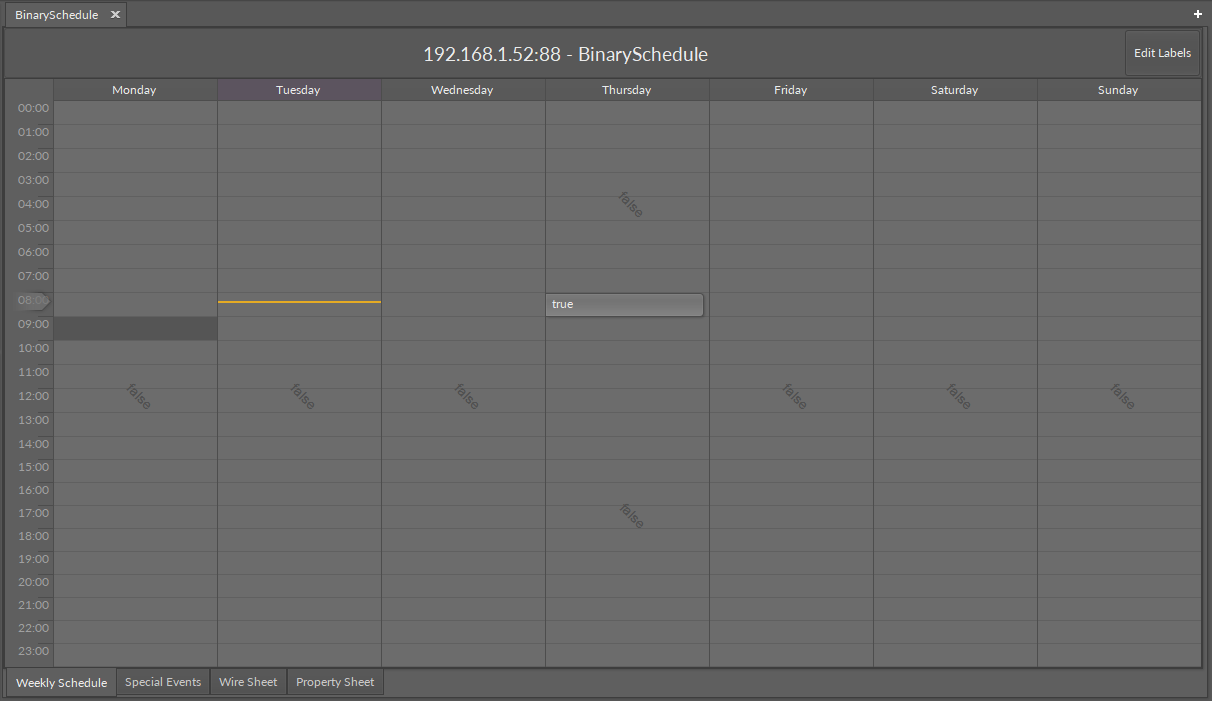
Task: Click the Saturday column header
Action: pyautogui.click(x=954, y=89)
